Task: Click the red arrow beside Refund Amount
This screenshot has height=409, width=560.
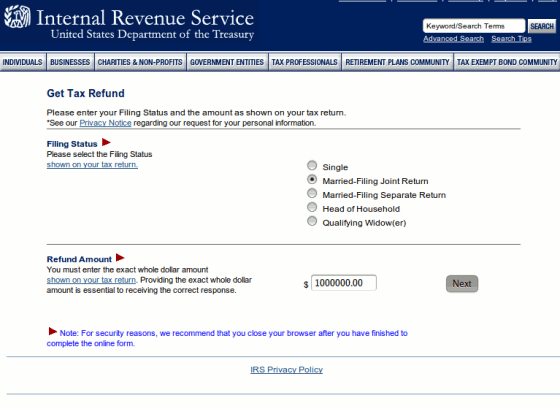Action: (120, 258)
